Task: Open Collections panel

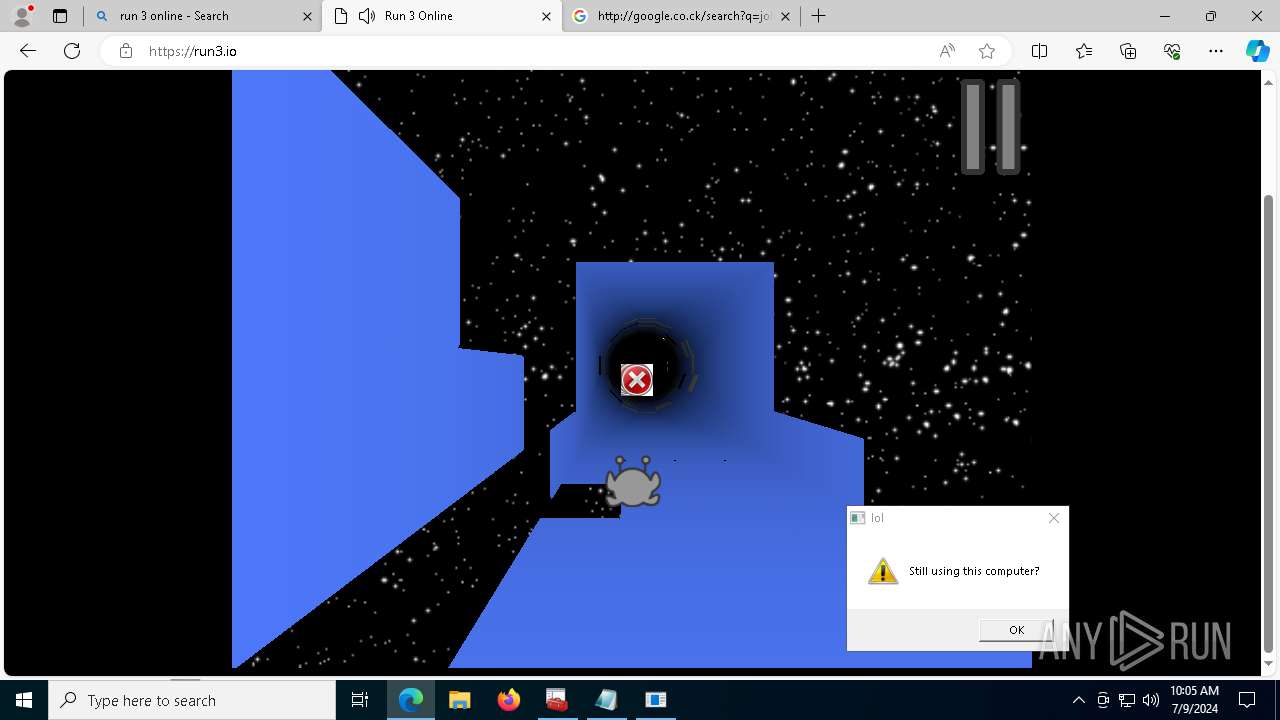Action: [x=1128, y=51]
